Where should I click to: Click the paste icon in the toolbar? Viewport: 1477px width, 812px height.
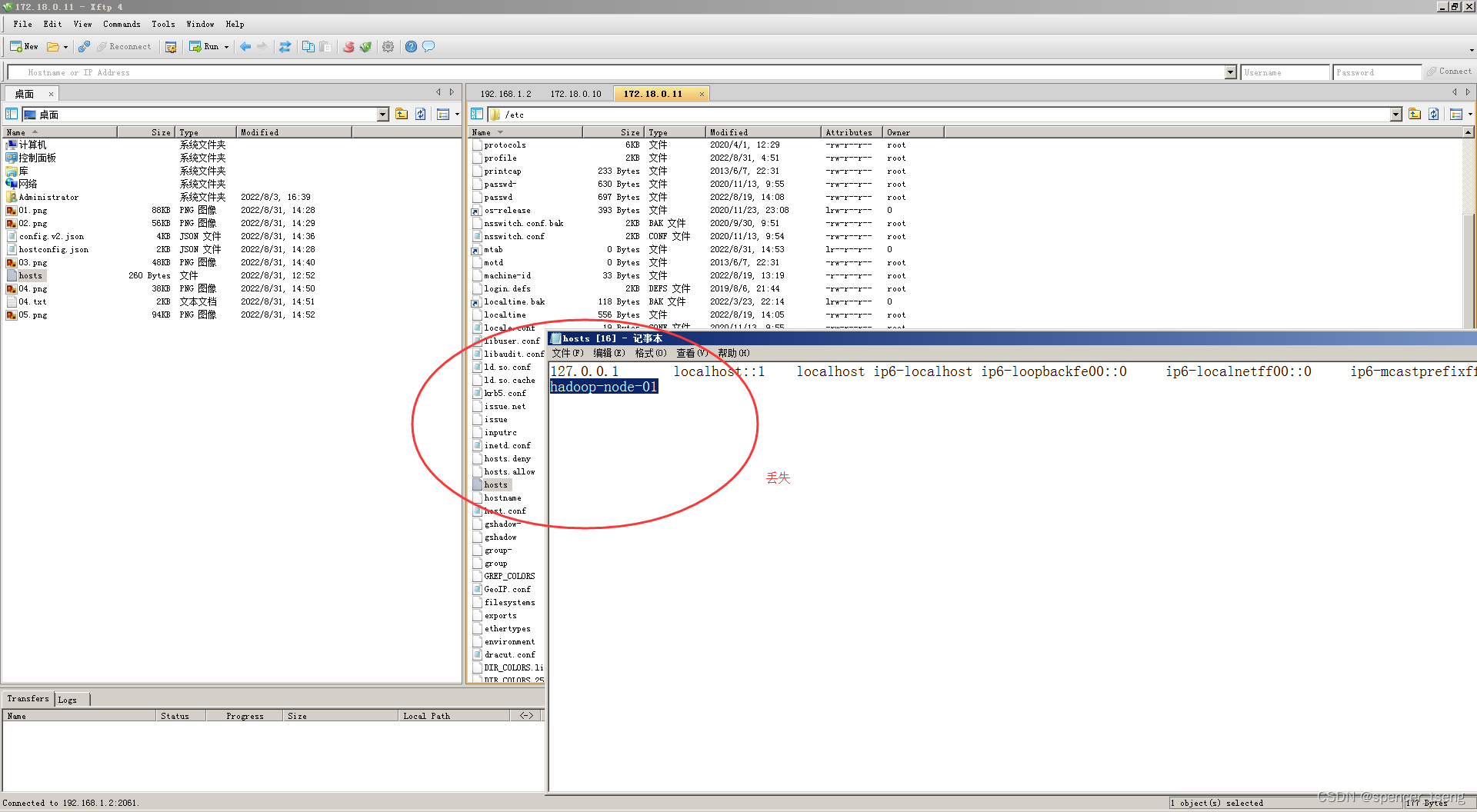click(x=324, y=46)
